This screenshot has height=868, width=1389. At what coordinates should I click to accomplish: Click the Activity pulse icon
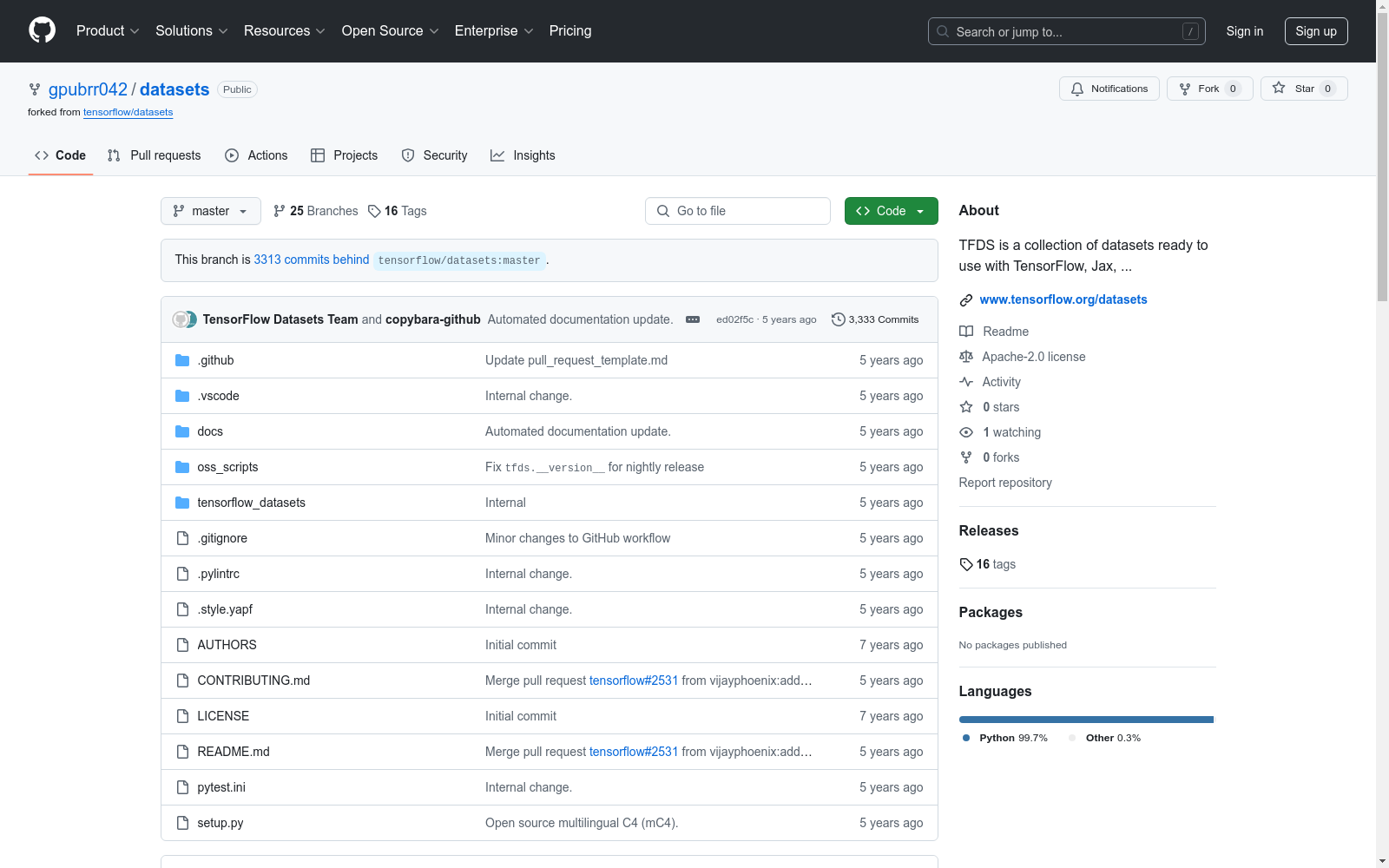(966, 382)
